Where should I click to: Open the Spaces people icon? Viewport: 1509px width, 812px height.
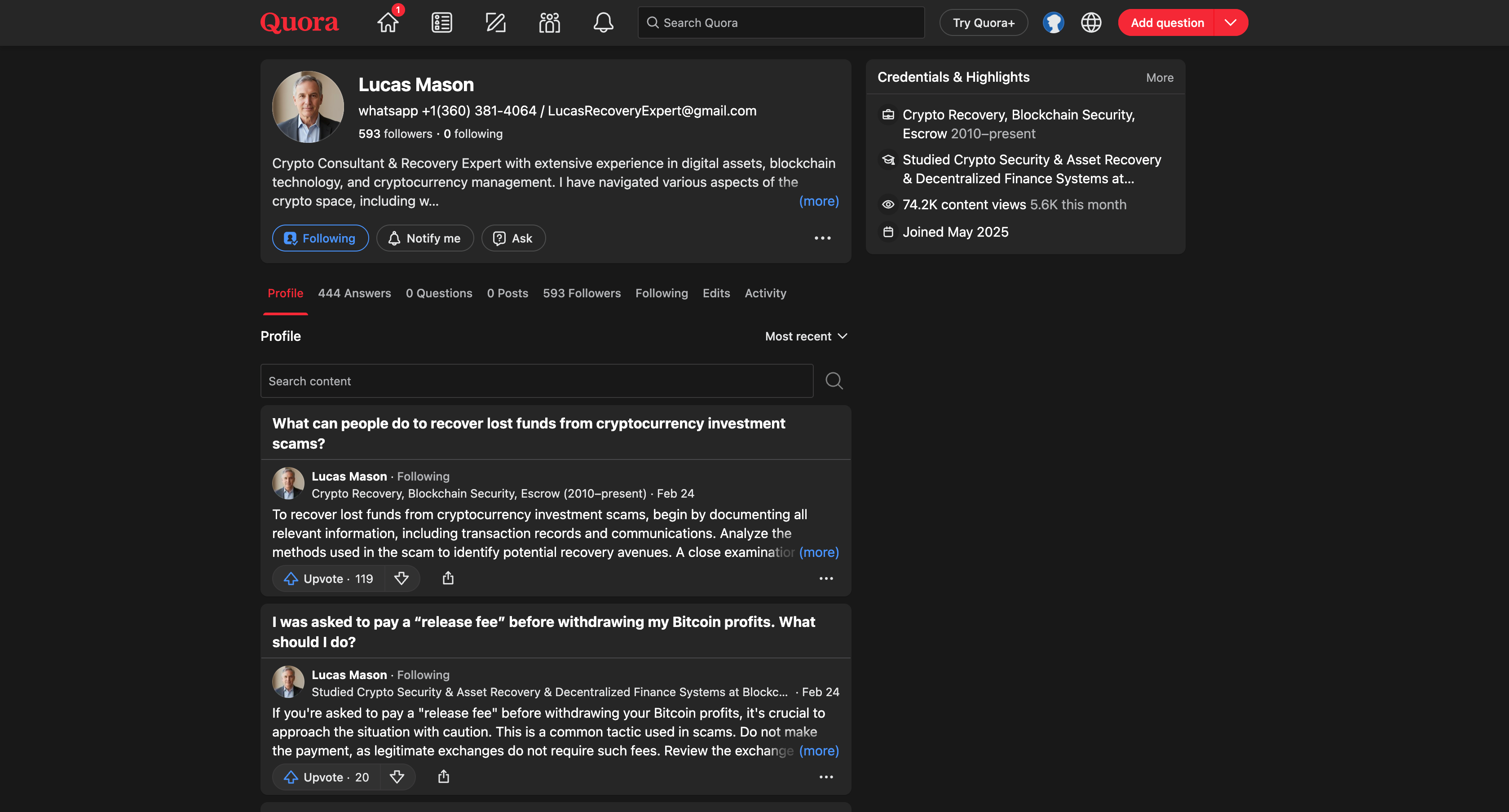pyautogui.click(x=549, y=23)
